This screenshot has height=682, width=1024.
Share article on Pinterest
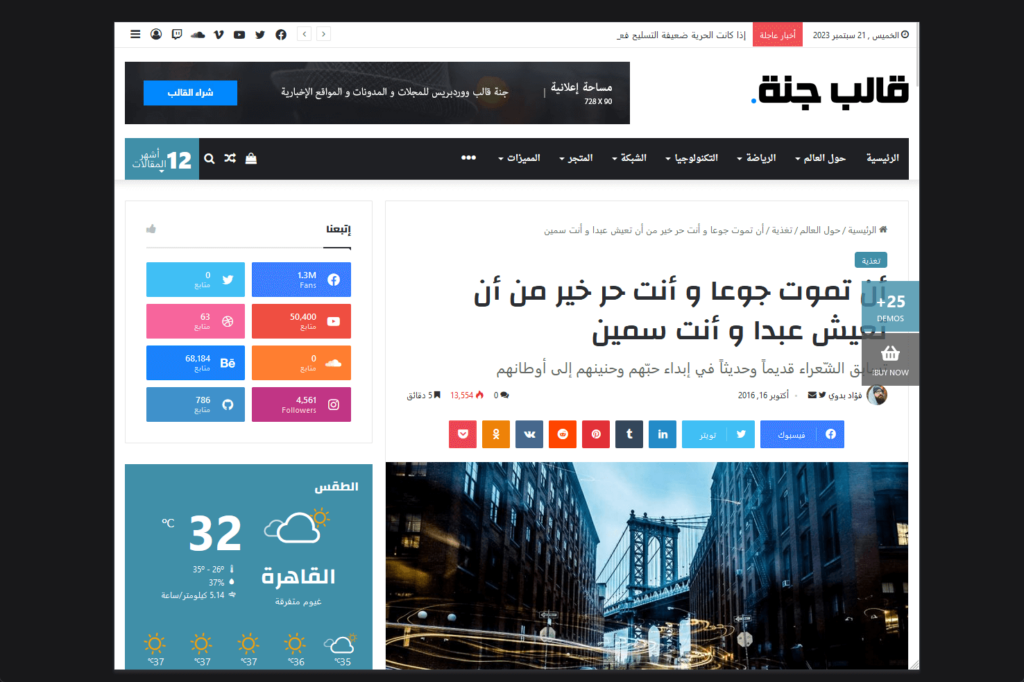click(x=596, y=434)
